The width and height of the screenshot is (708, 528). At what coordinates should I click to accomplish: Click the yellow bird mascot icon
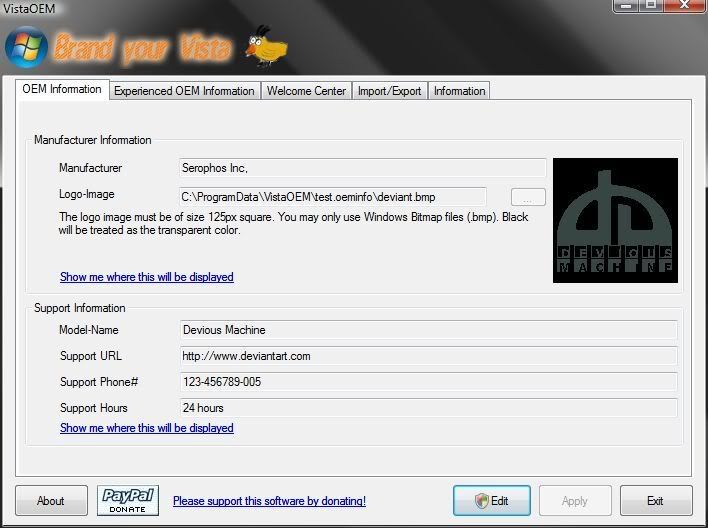(x=266, y=46)
